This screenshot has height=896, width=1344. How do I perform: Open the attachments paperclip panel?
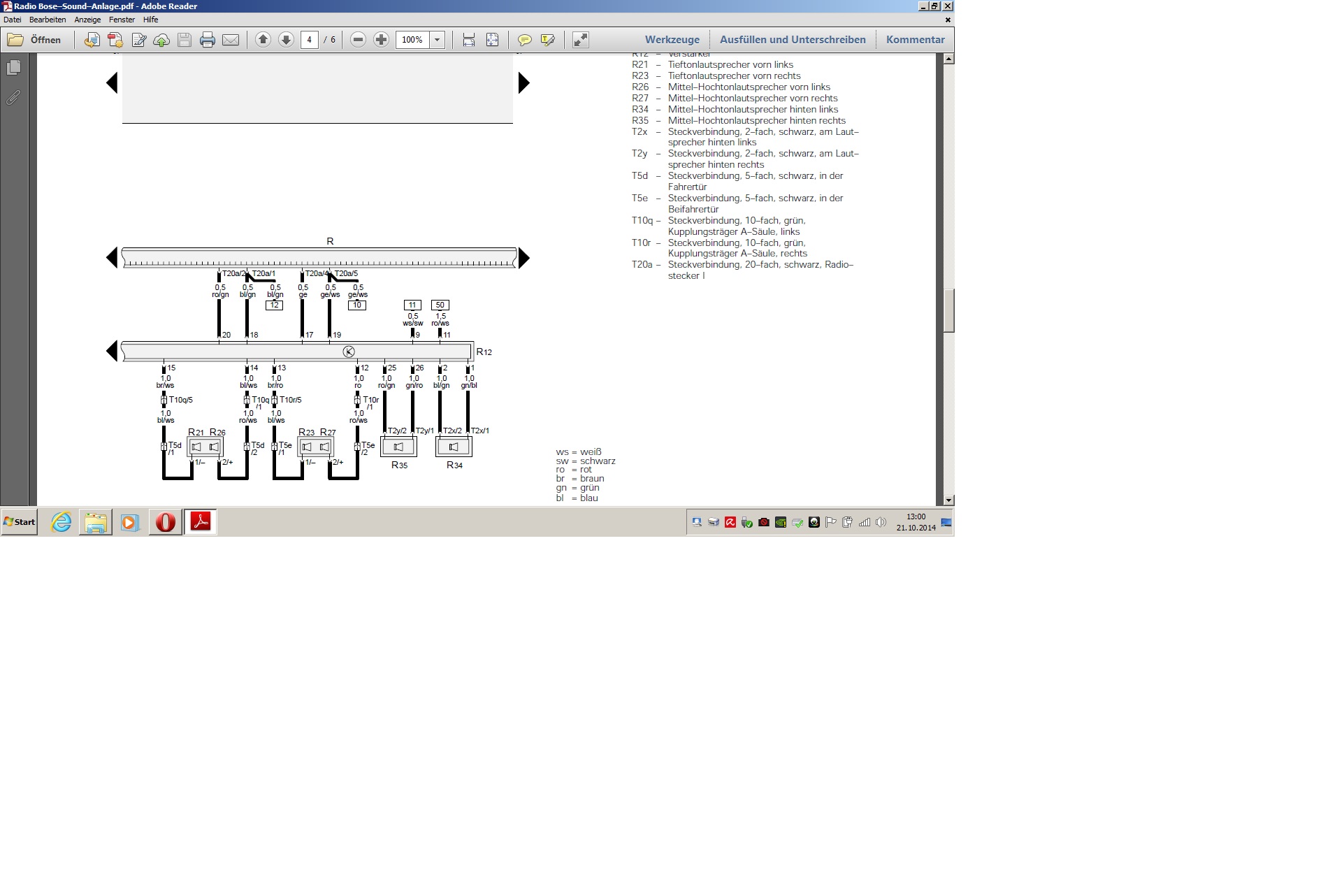pyautogui.click(x=13, y=98)
